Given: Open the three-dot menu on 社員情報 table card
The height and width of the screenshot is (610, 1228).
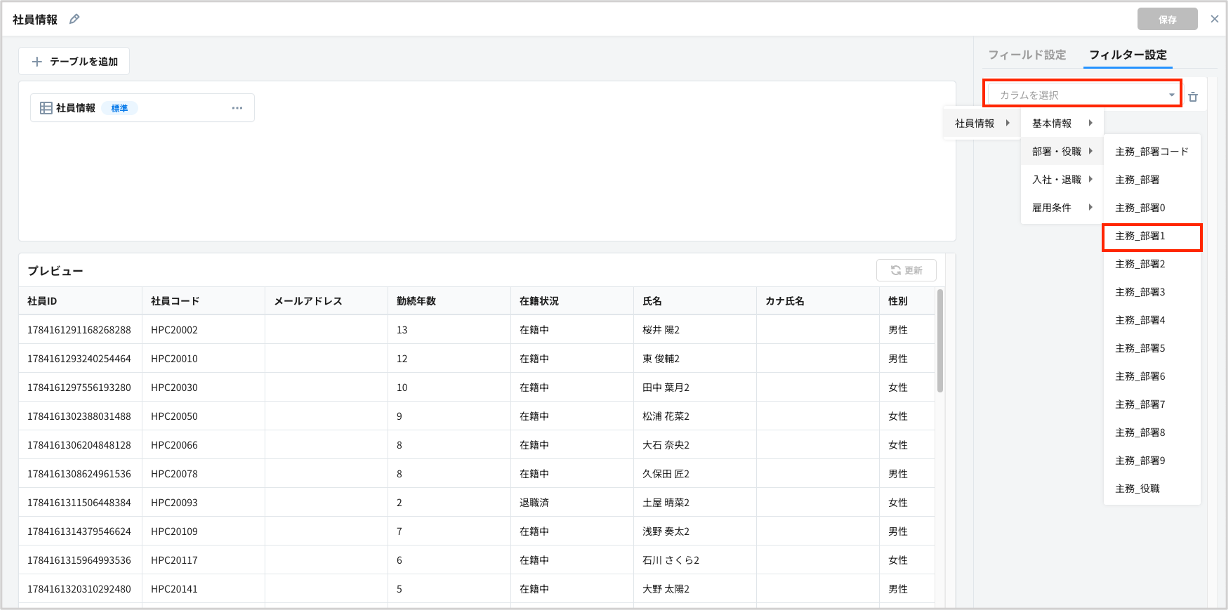Looking at the screenshot, I should point(237,108).
